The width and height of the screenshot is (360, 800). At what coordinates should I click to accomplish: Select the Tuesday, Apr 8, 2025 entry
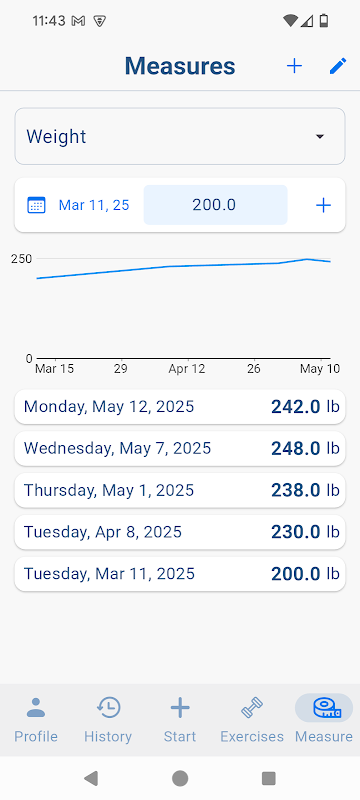click(180, 532)
